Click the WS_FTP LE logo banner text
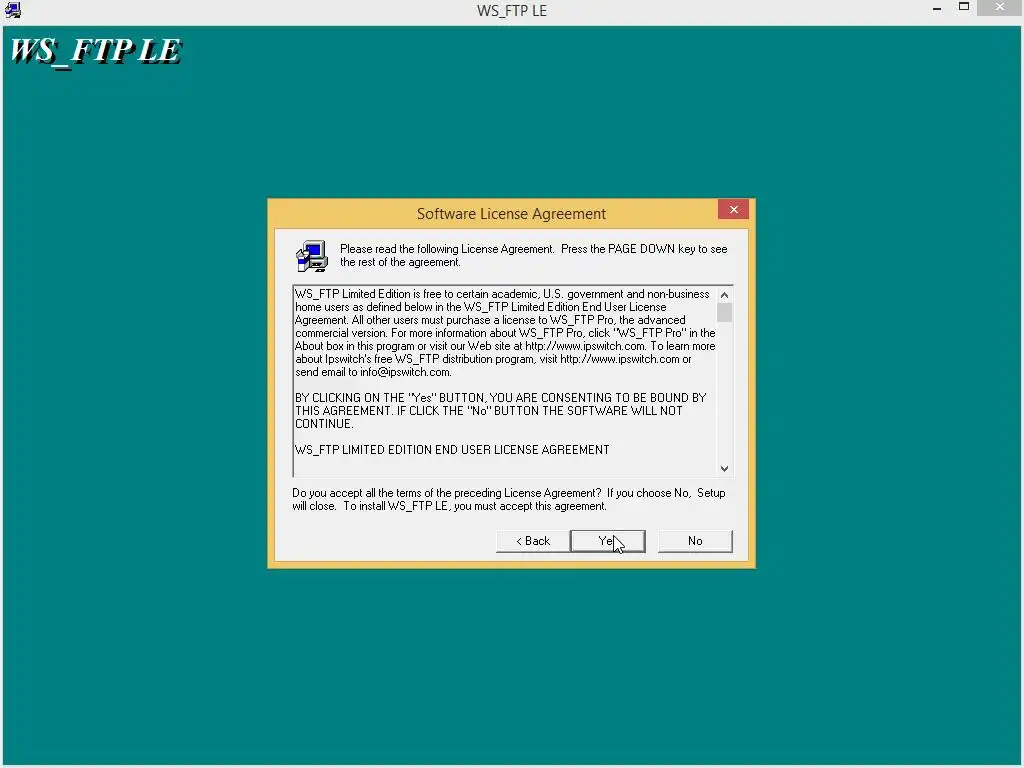Viewport: 1024px width, 768px height. [x=96, y=52]
